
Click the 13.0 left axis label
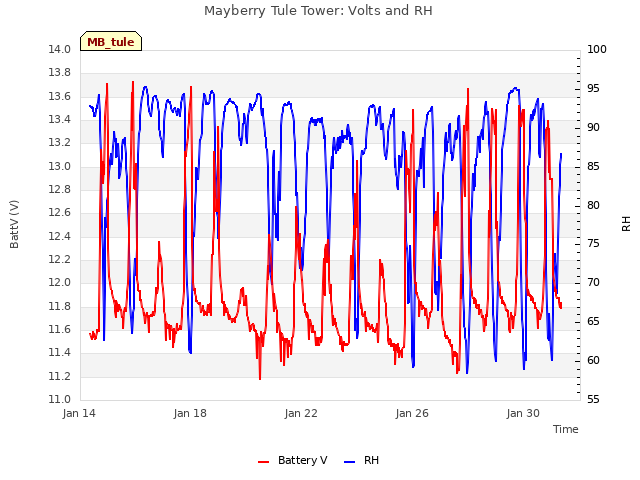pyautogui.click(x=60, y=167)
